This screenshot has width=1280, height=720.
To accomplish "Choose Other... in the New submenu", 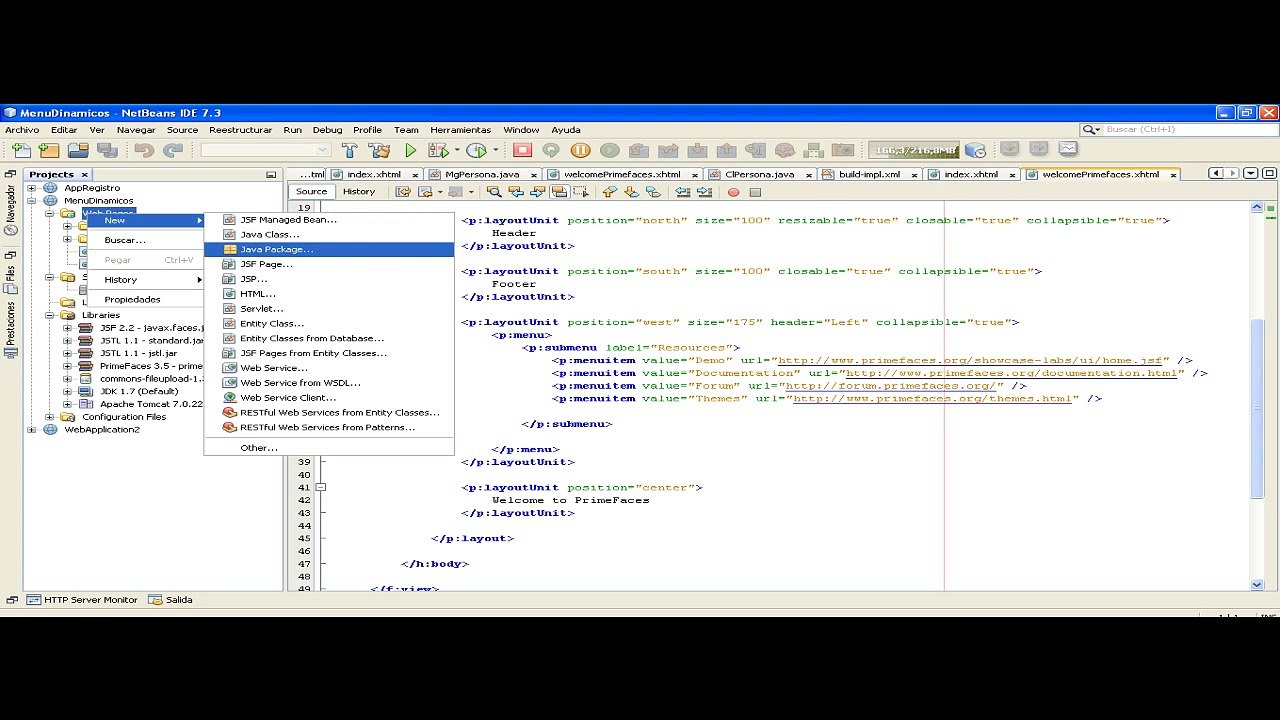I will [x=329, y=448].
